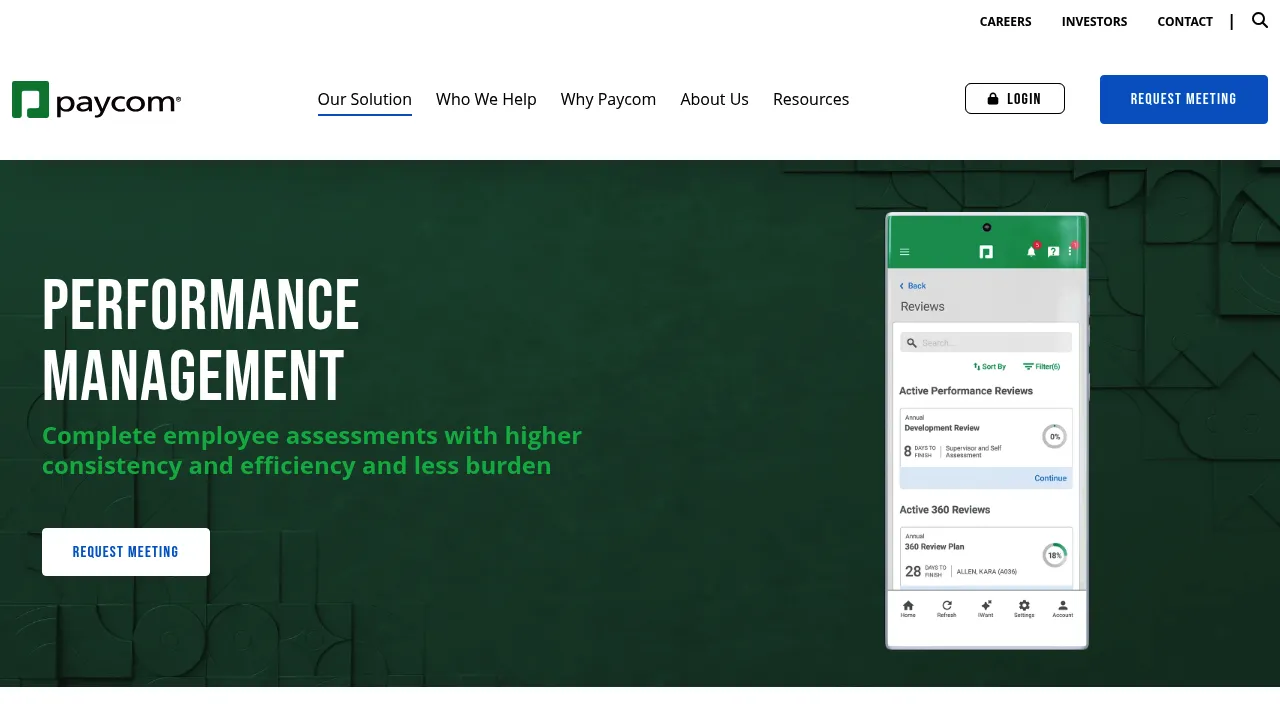The image size is (1280, 720).
Task: Open the Sort By control in phone mockup
Action: 990,367
